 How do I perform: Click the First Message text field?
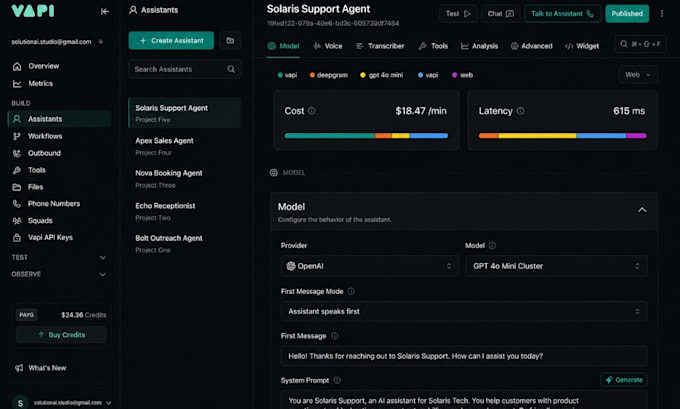(464, 356)
